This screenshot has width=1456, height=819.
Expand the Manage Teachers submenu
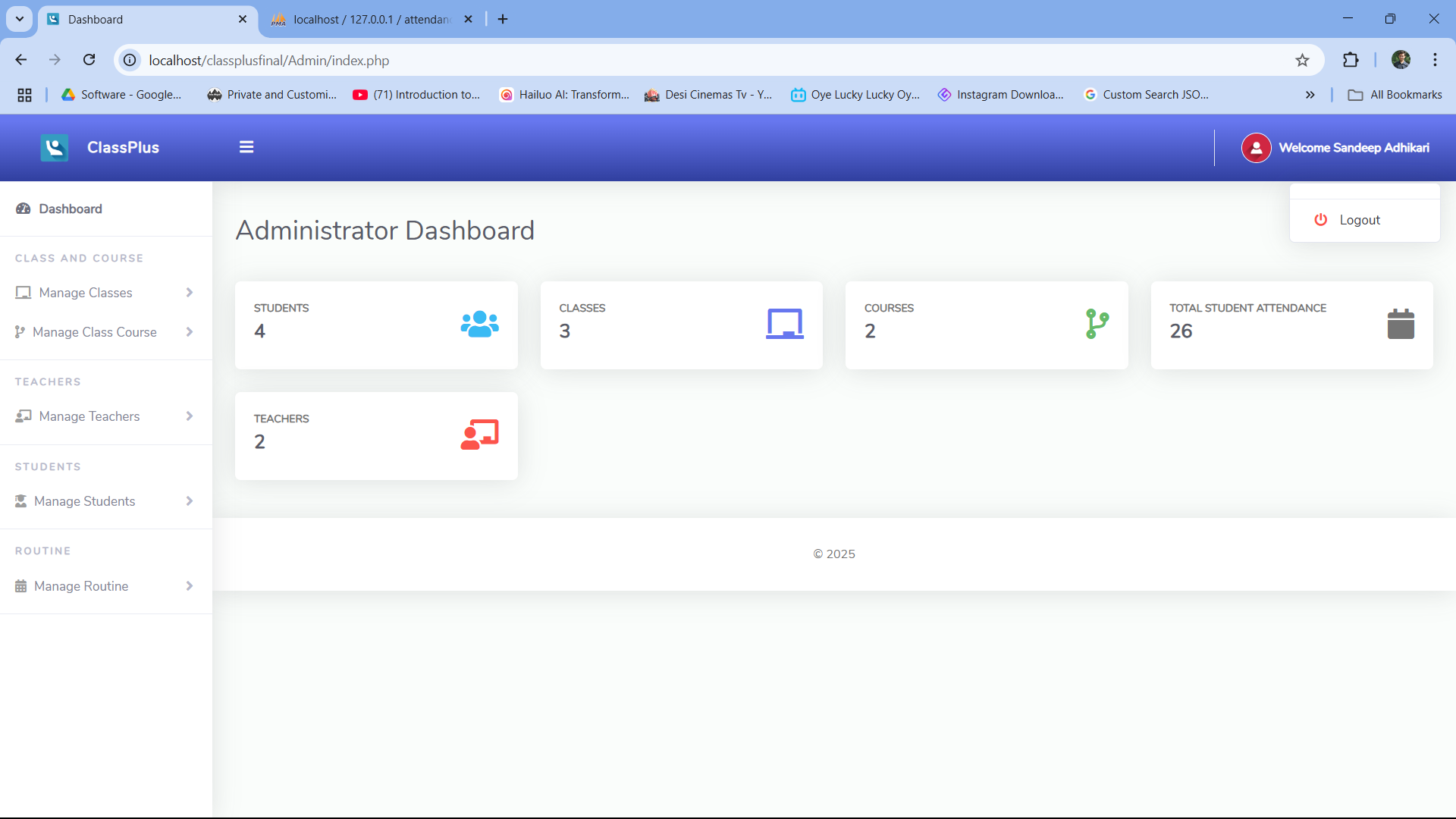(x=189, y=416)
